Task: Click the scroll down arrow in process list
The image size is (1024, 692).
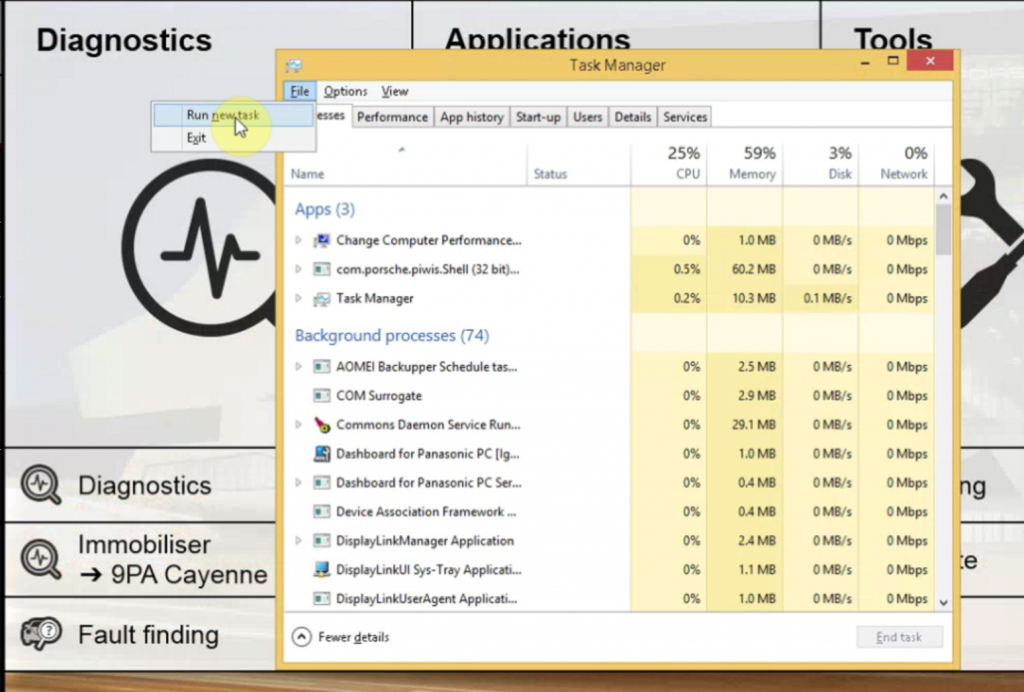Action: tap(943, 603)
